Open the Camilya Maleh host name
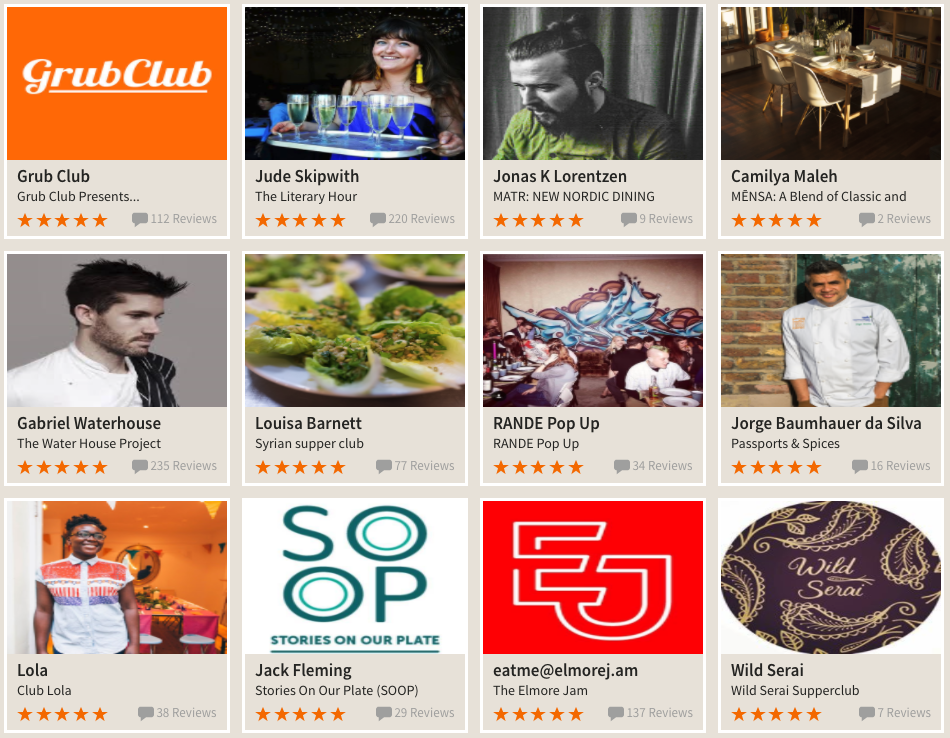The height and width of the screenshot is (738, 950). (x=784, y=176)
